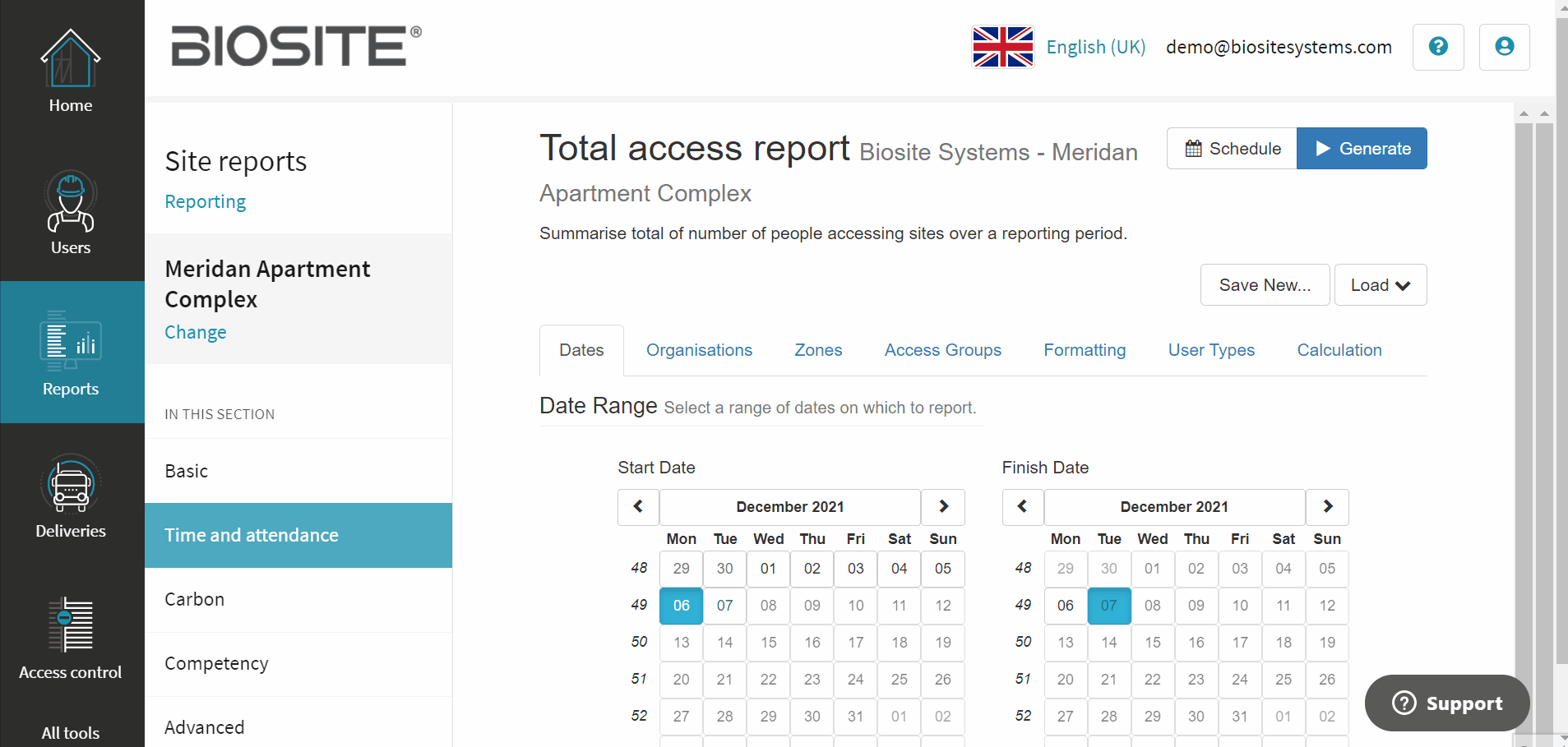Go to next month in Finish Date calendar
Image resolution: width=1568 pixels, height=747 pixels.
tap(1327, 507)
